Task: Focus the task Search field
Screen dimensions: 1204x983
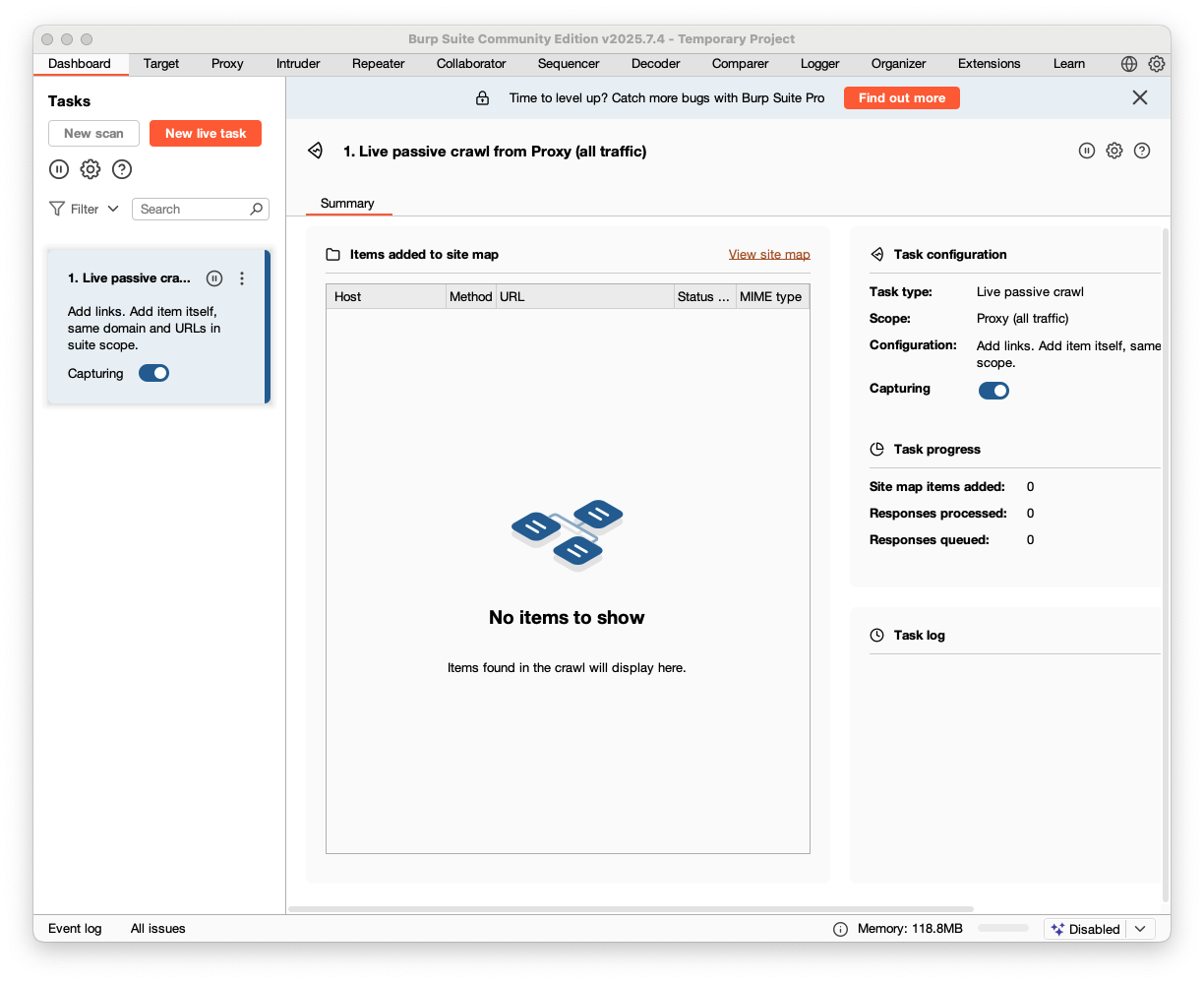Action: pos(201,209)
